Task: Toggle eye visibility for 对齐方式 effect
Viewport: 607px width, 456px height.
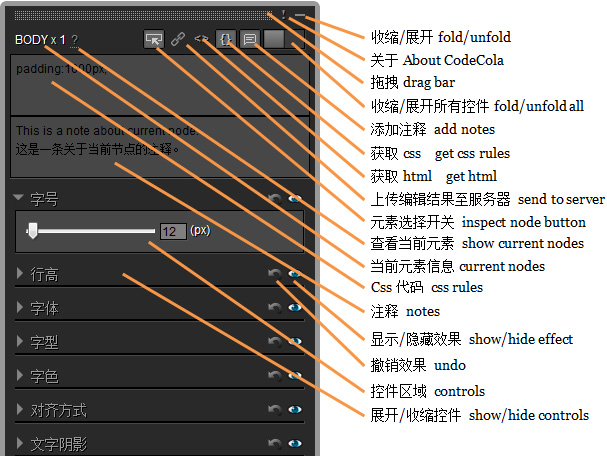Action: coord(294,410)
